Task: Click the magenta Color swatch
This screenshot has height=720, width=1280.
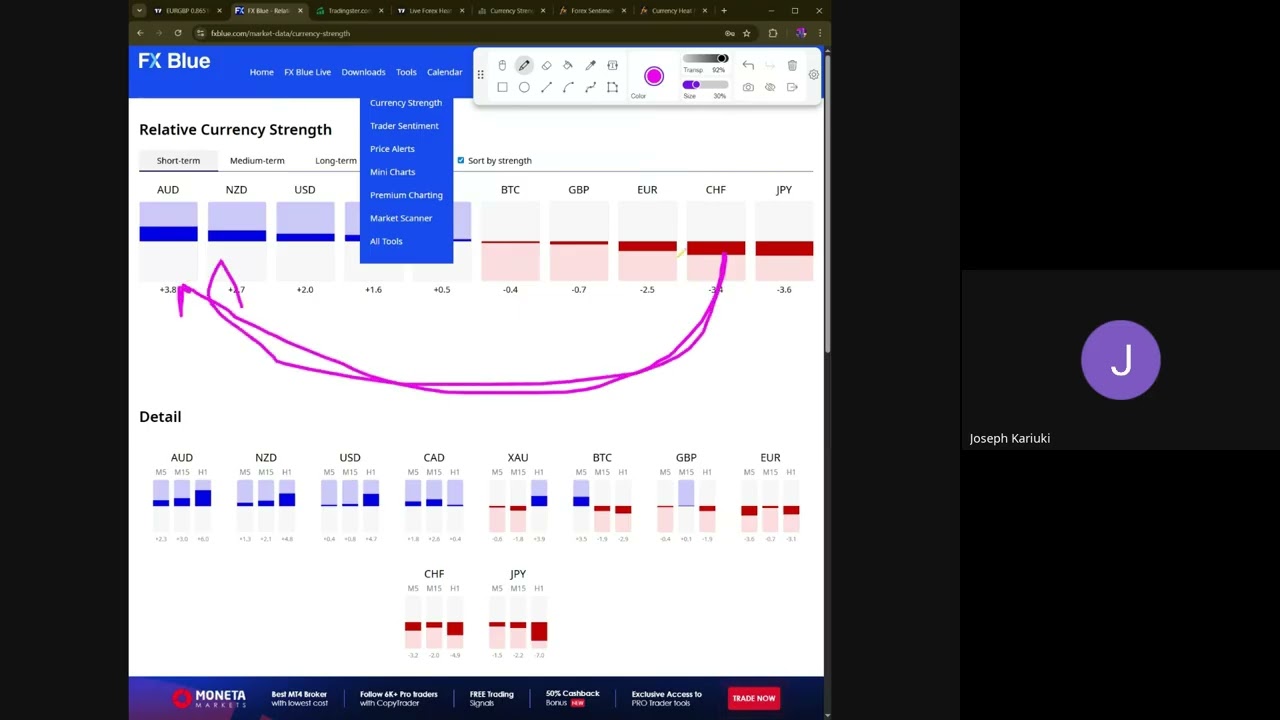Action: 654,77
